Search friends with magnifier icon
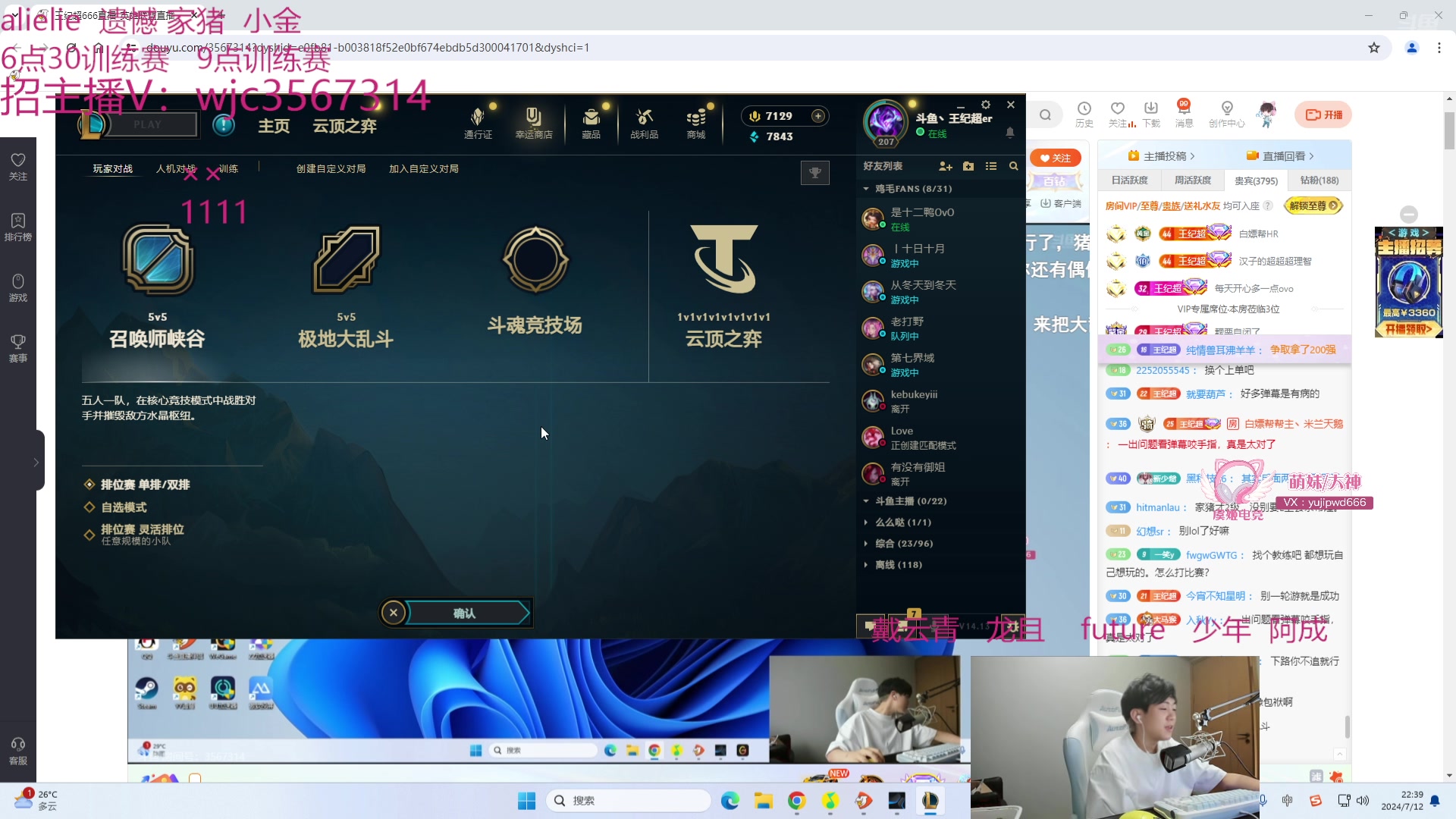This screenshot has width=1456, height=819. pyautogui.click(x=1014, y=166)
